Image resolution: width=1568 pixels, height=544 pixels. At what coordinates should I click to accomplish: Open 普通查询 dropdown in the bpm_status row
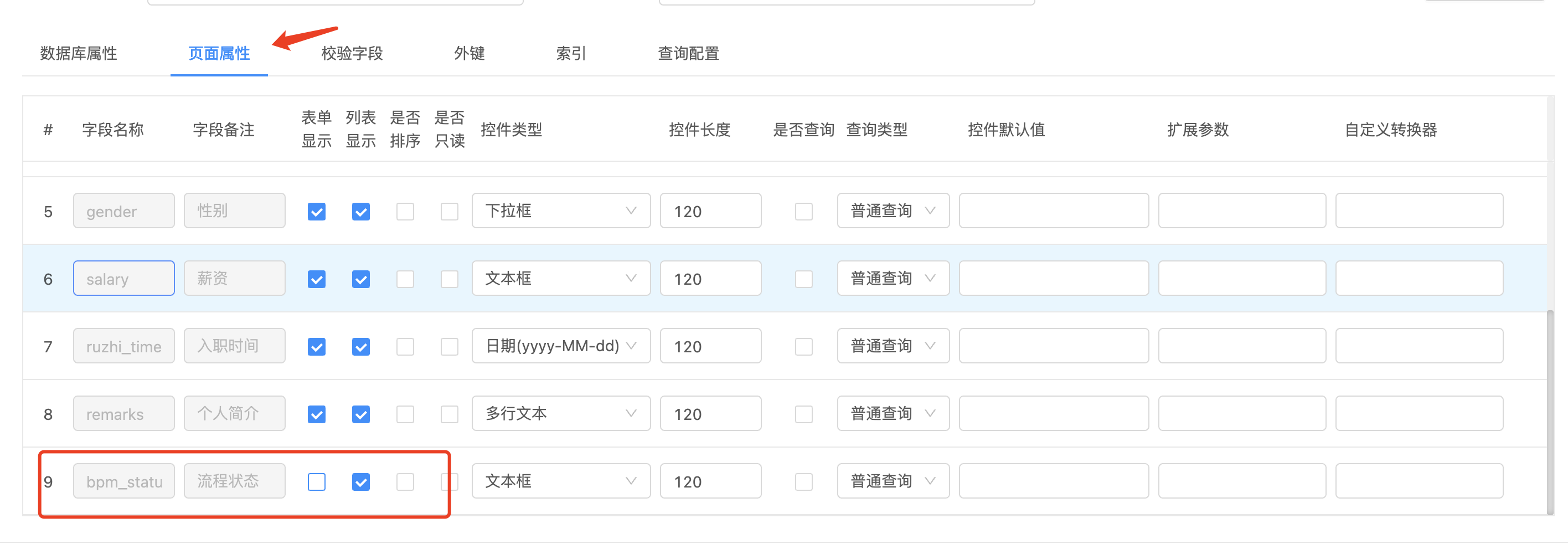pos(893,481)
